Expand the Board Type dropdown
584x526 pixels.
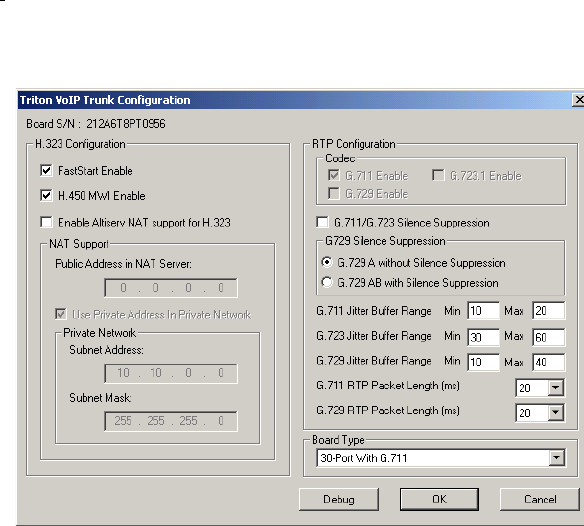tap(556, 458)
